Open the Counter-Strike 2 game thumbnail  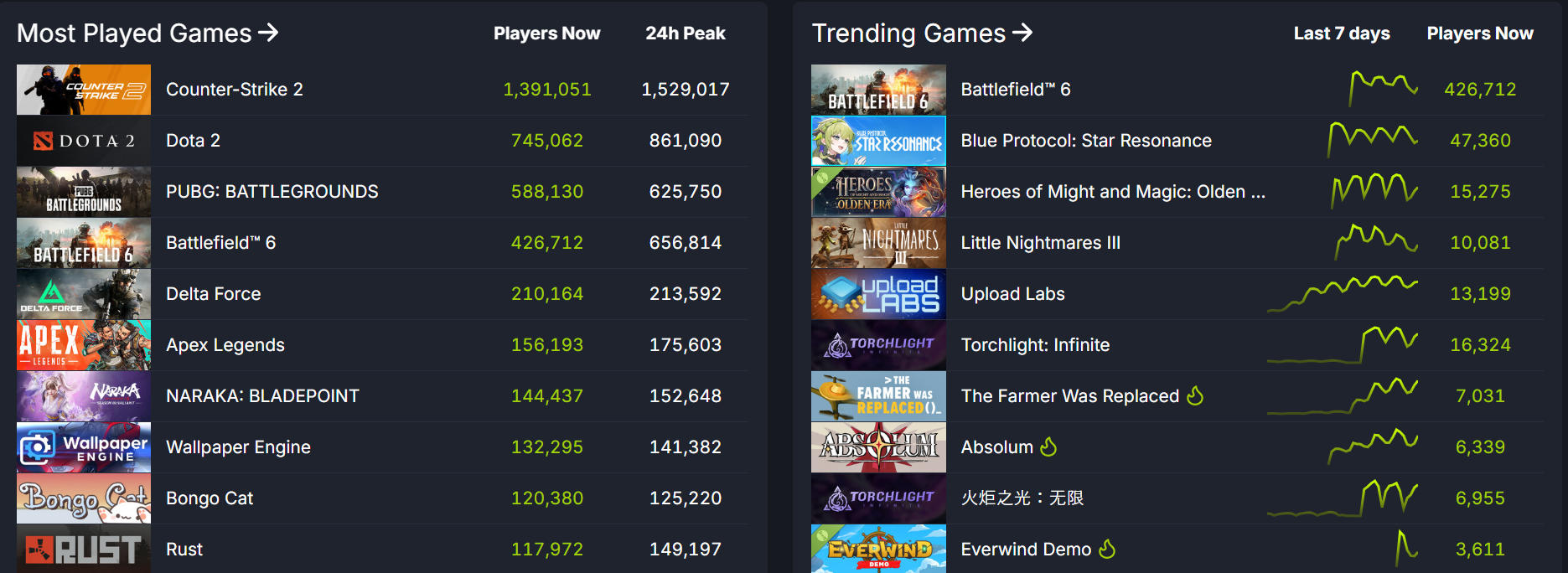coord(84,90)
